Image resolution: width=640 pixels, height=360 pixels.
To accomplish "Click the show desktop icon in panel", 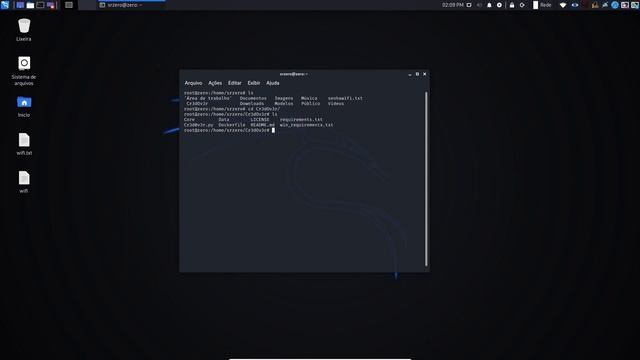I will [x=20, y=5].
